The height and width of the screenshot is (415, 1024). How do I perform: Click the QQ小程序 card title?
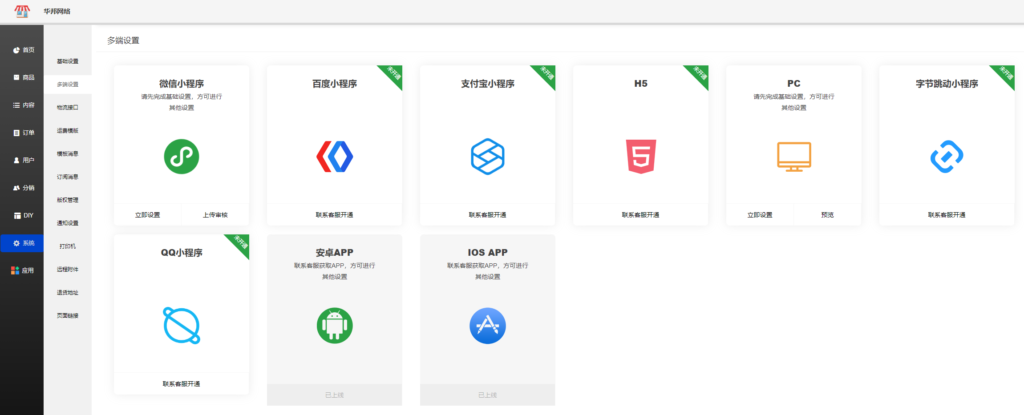[x=181, y=253]
